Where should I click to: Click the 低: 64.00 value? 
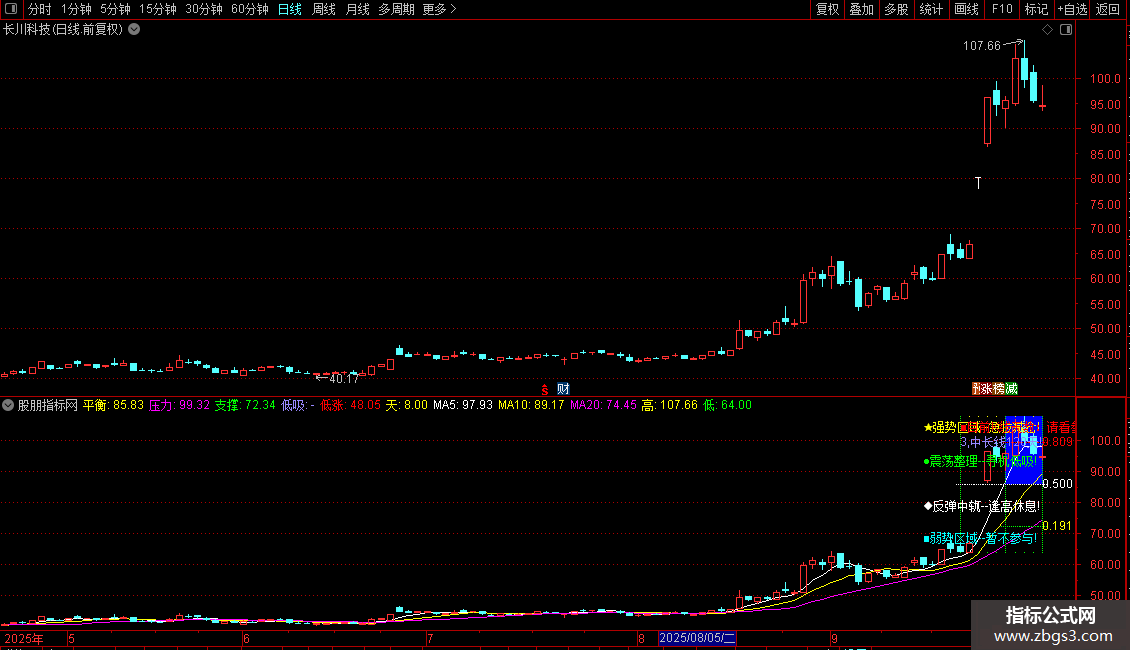[727, 405]
